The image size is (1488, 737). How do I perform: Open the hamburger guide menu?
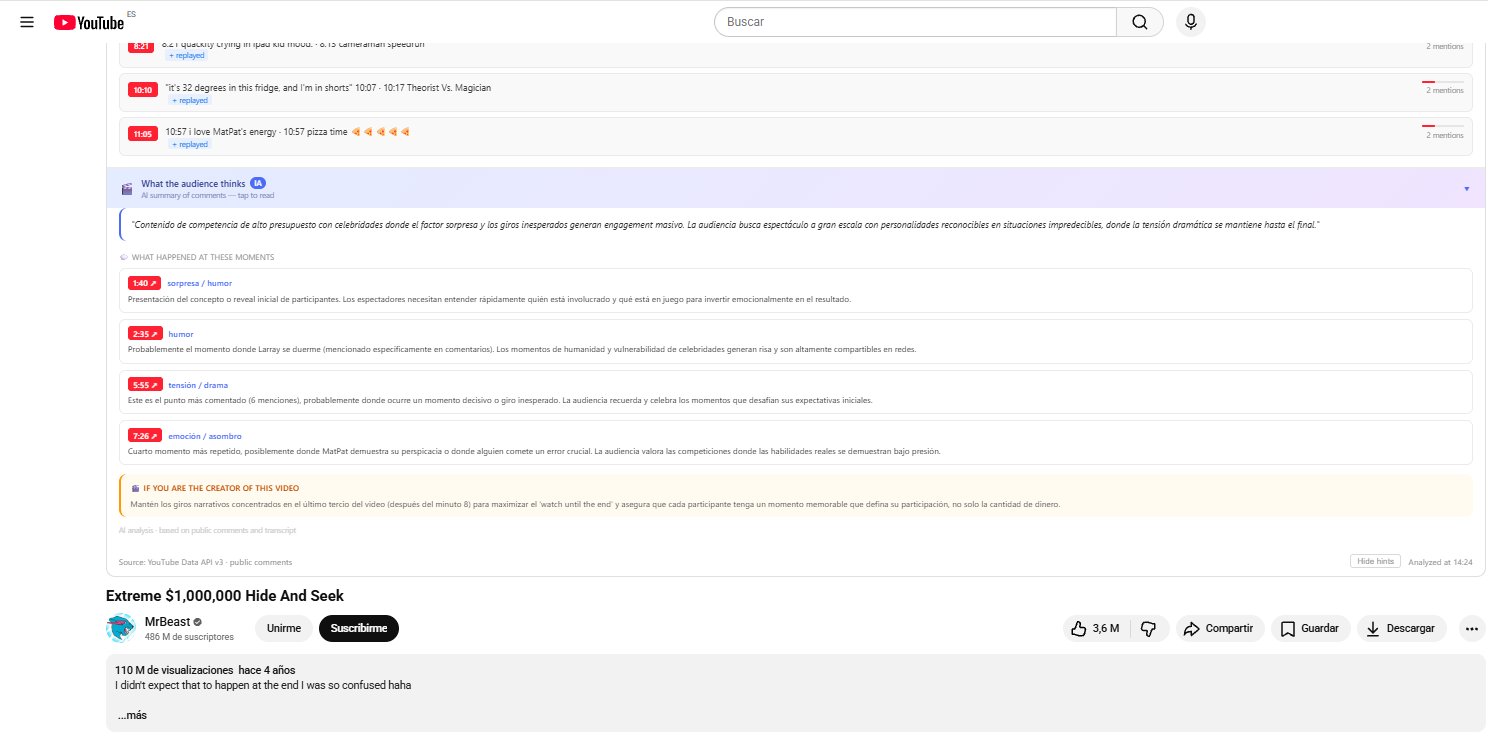pyautogui.click(x=27, y=22)
